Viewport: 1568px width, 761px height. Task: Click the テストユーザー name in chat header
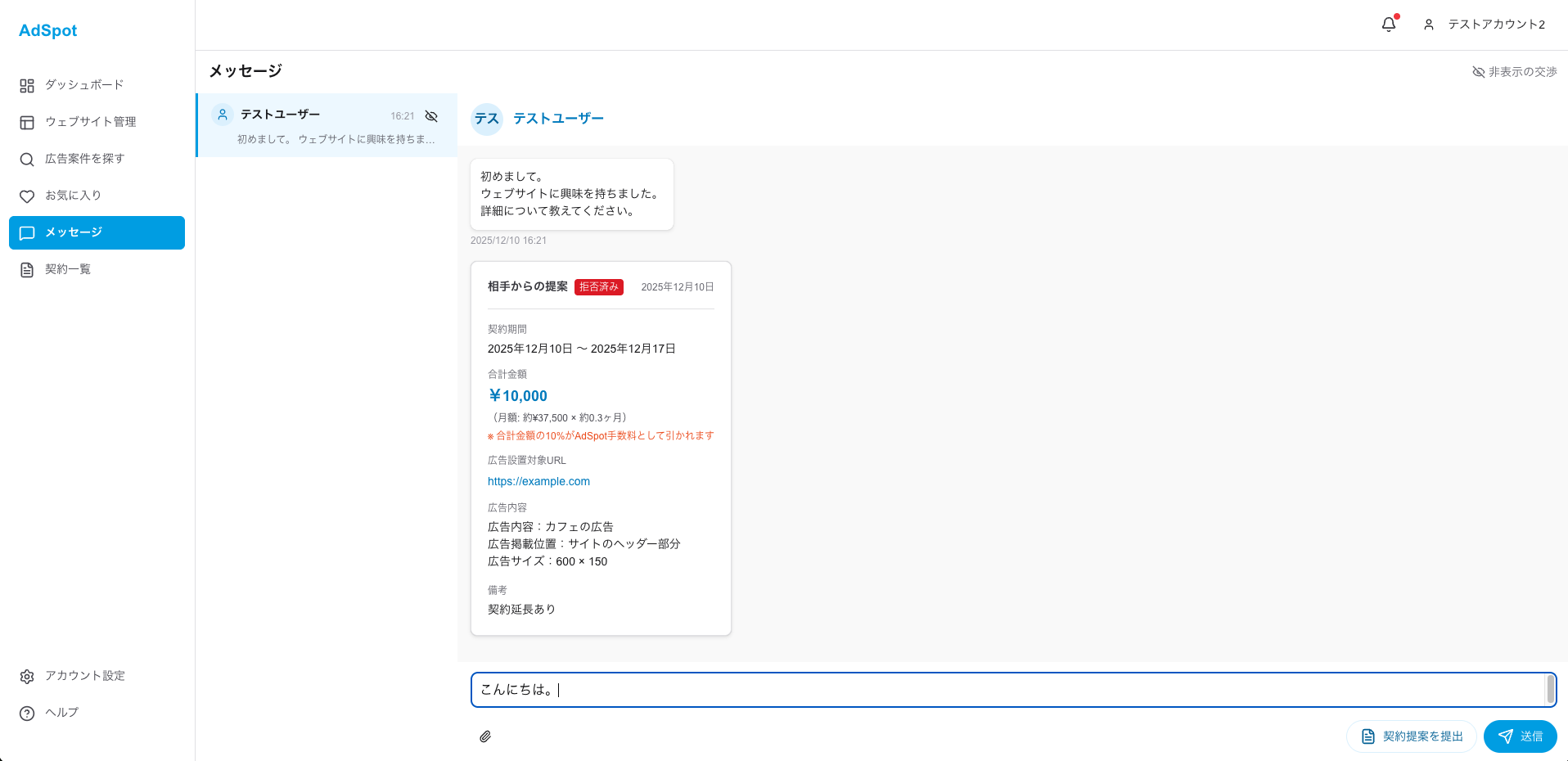(558, 119)
